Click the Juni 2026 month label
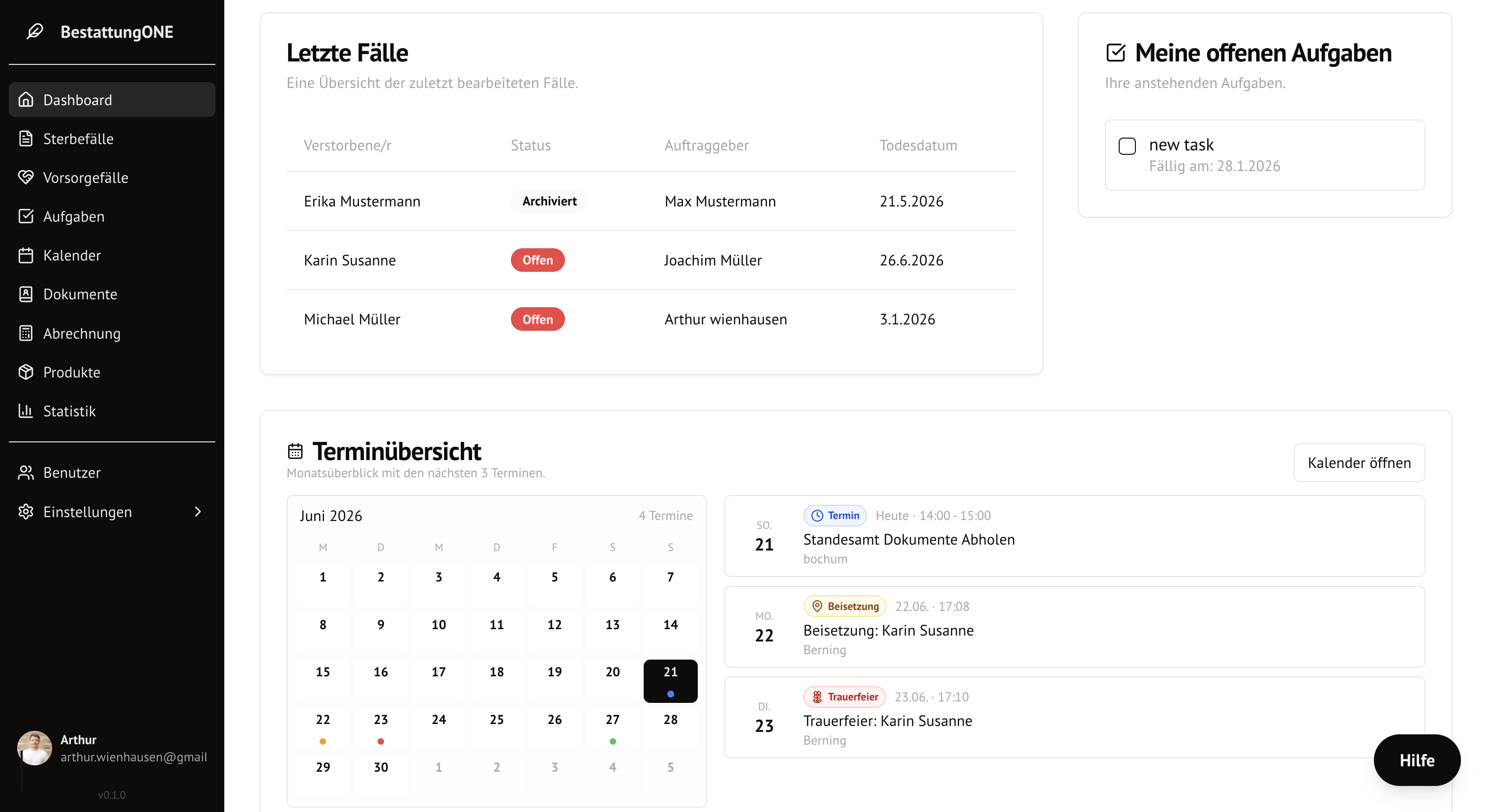This screenshot has height=812, width=1487. tap(331, 515)
